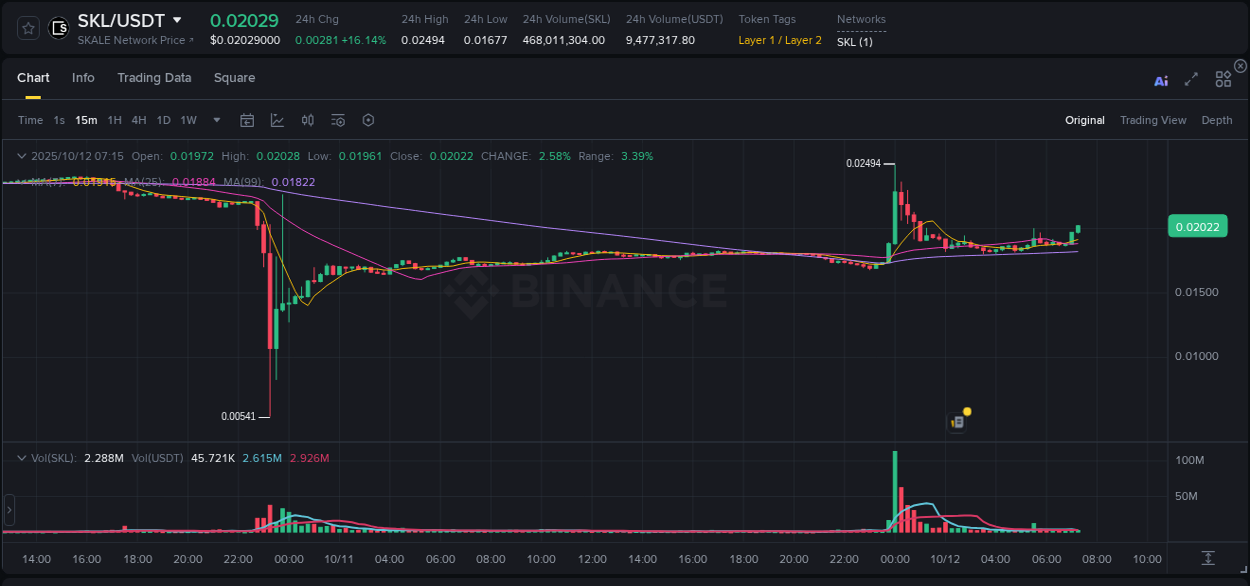Open the Square tab
This screenshot has height=586, width=1250.
coord(235,78)
